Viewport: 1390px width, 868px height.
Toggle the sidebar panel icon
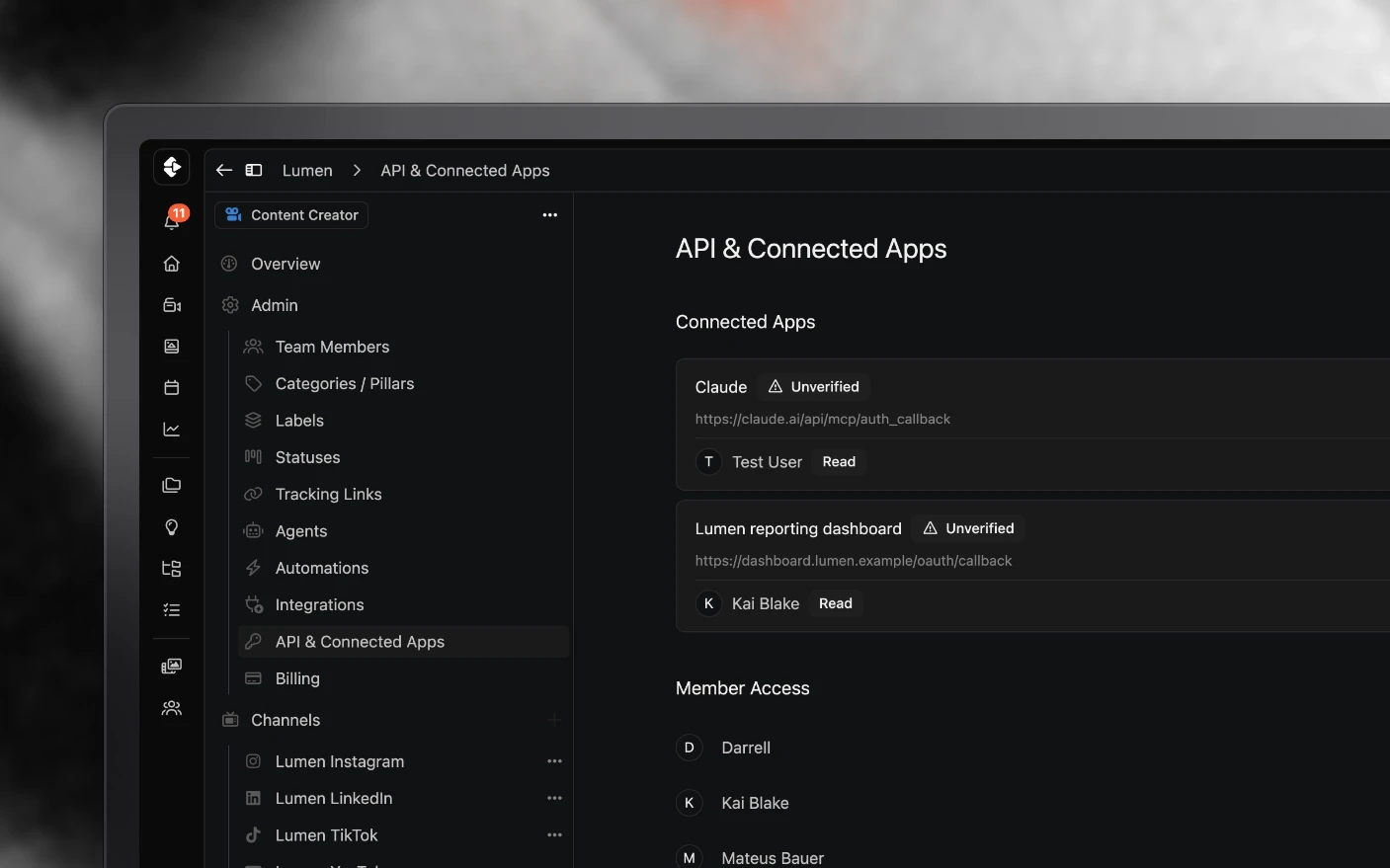tap(254, 171)
